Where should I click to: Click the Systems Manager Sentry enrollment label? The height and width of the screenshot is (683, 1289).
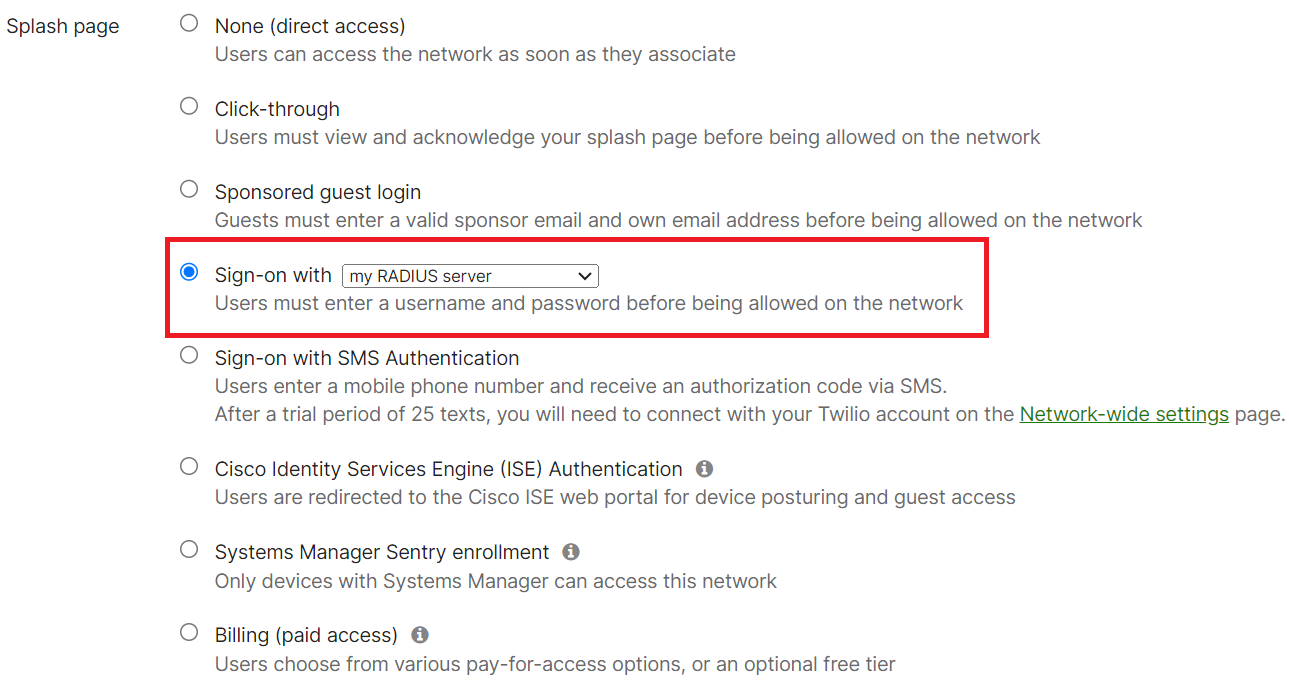(382, 552)
